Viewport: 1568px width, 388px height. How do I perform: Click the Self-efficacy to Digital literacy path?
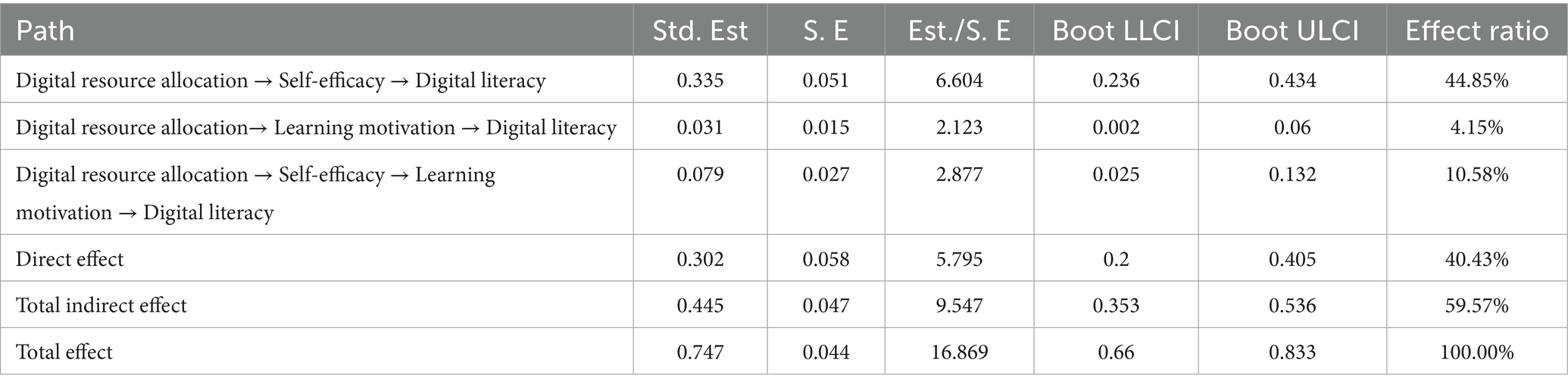[280, 81]
